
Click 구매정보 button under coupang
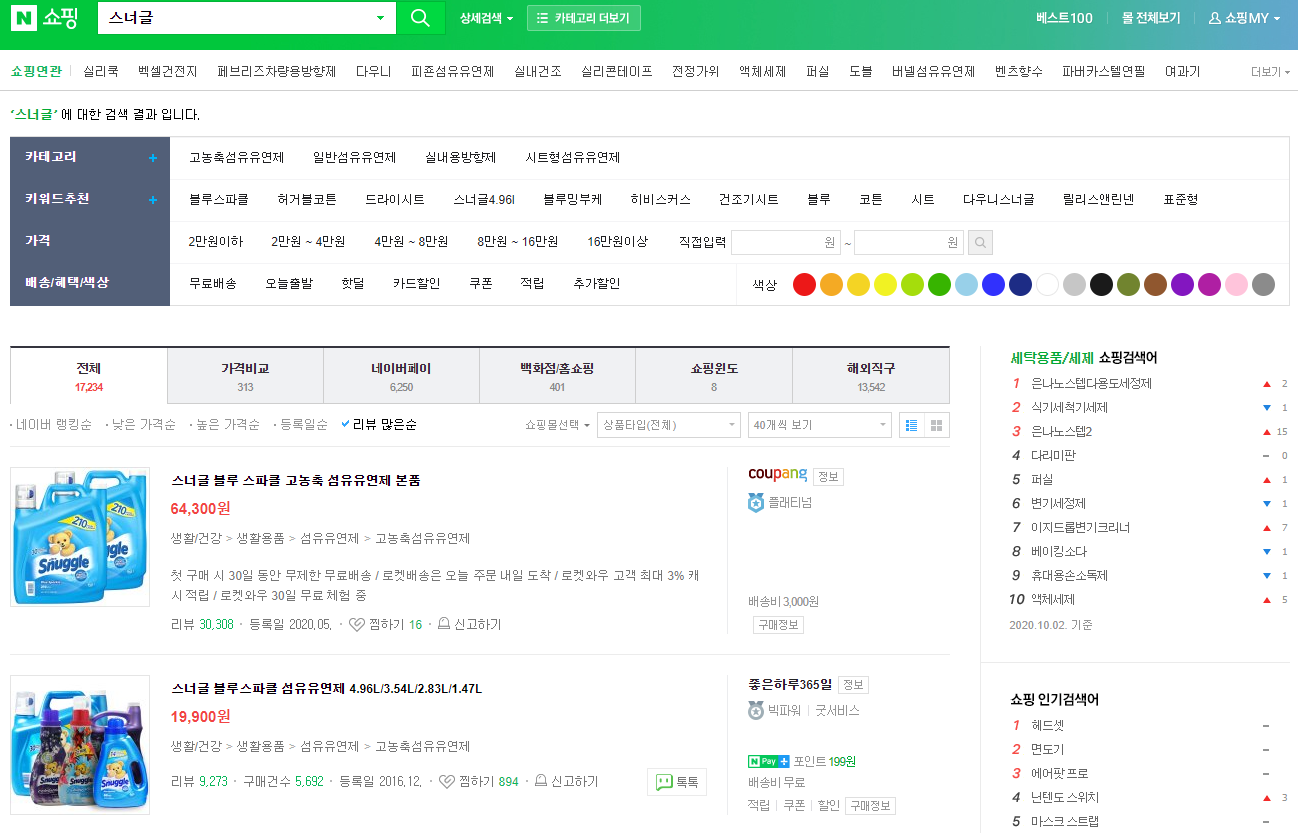(x=778, y=625)
